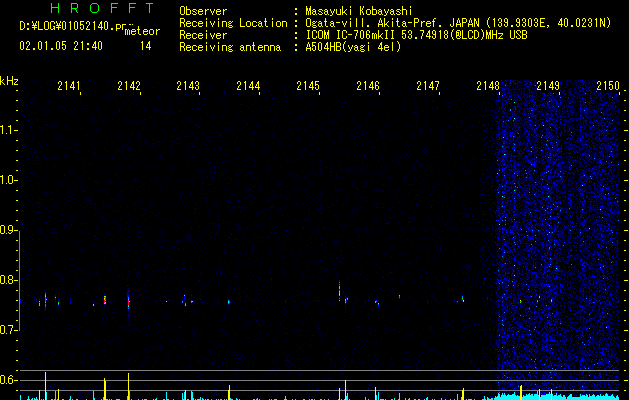Click the 2147 time marker
The image size is (629, 400).
click(x=428, y=85)
